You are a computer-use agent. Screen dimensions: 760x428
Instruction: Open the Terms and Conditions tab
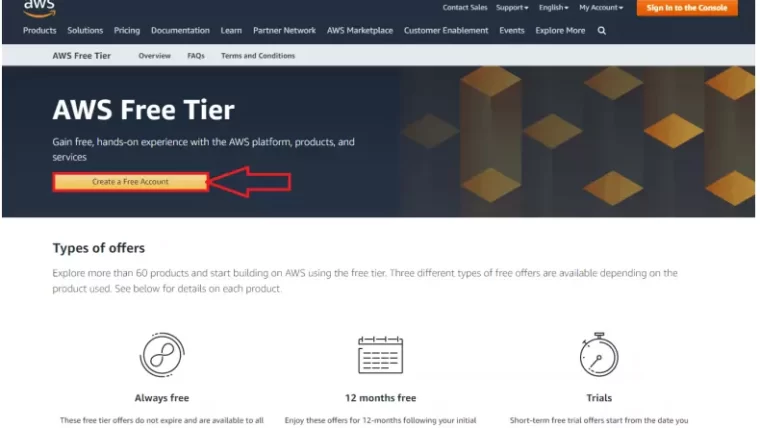258,56
